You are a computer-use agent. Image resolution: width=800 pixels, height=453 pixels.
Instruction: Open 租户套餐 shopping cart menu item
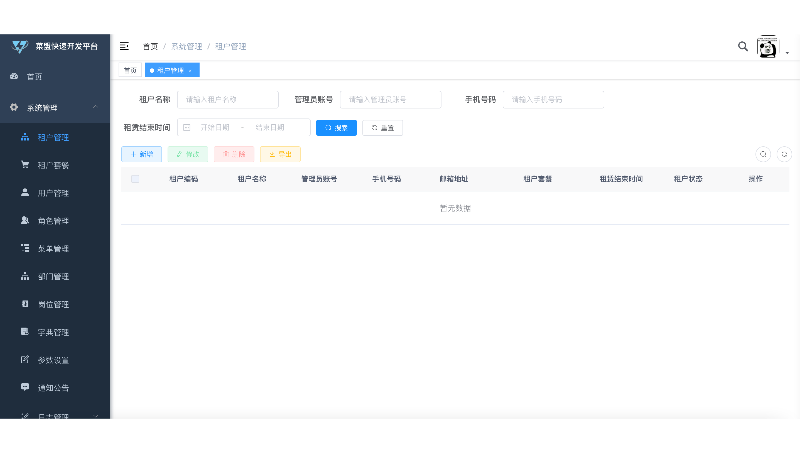55,165
